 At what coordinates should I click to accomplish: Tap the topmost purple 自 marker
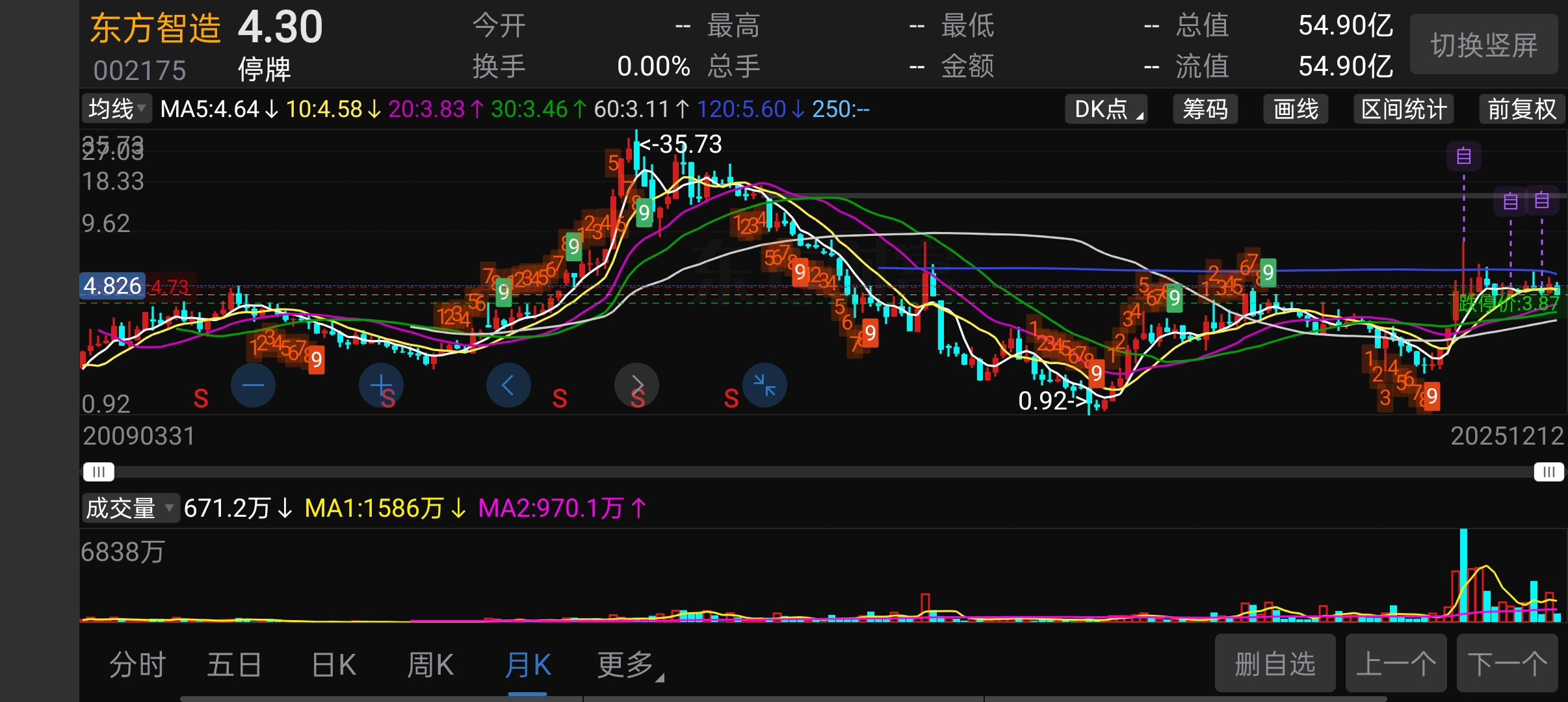pos(1463,156)
